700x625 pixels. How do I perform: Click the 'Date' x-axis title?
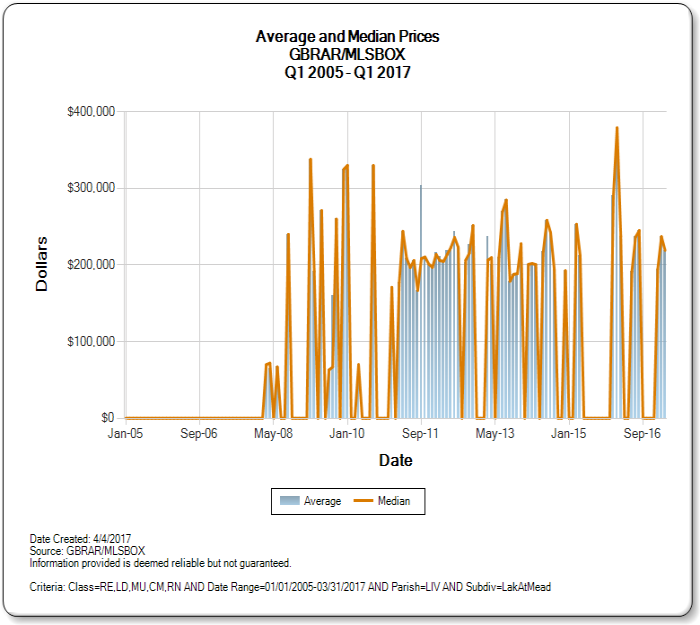[396, 460]
